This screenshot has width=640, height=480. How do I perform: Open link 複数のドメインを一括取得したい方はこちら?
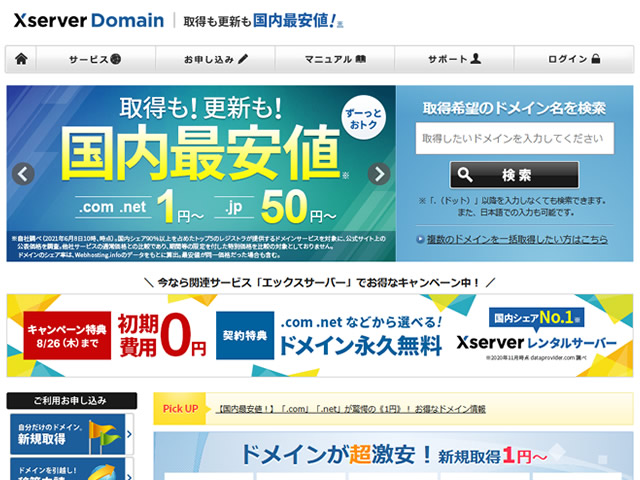(x=517, y=239)
